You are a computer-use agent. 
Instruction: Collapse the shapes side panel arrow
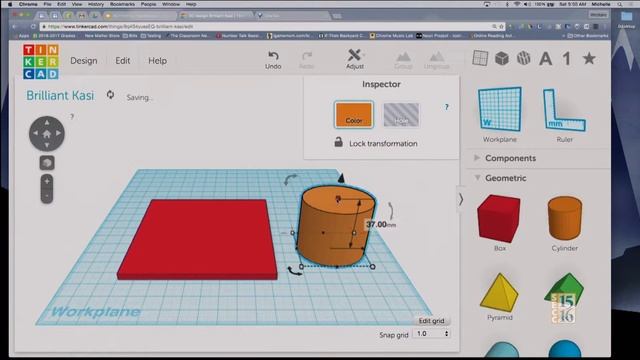tap(460, 200)
